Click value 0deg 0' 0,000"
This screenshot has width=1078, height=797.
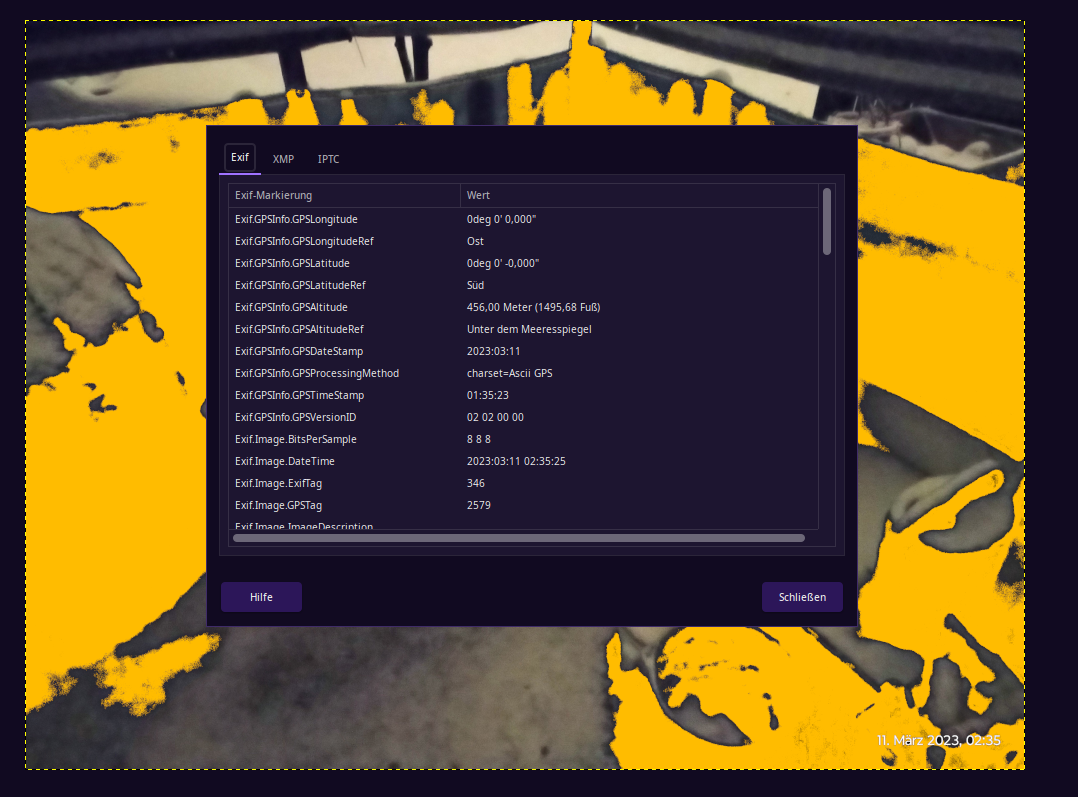coord(501,219)
